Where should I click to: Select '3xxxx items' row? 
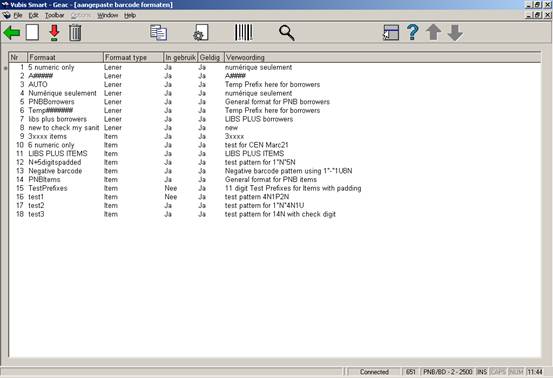pos(275,136)
